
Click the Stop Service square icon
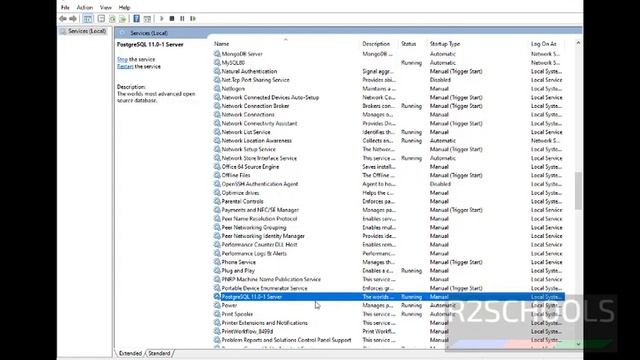172,19
